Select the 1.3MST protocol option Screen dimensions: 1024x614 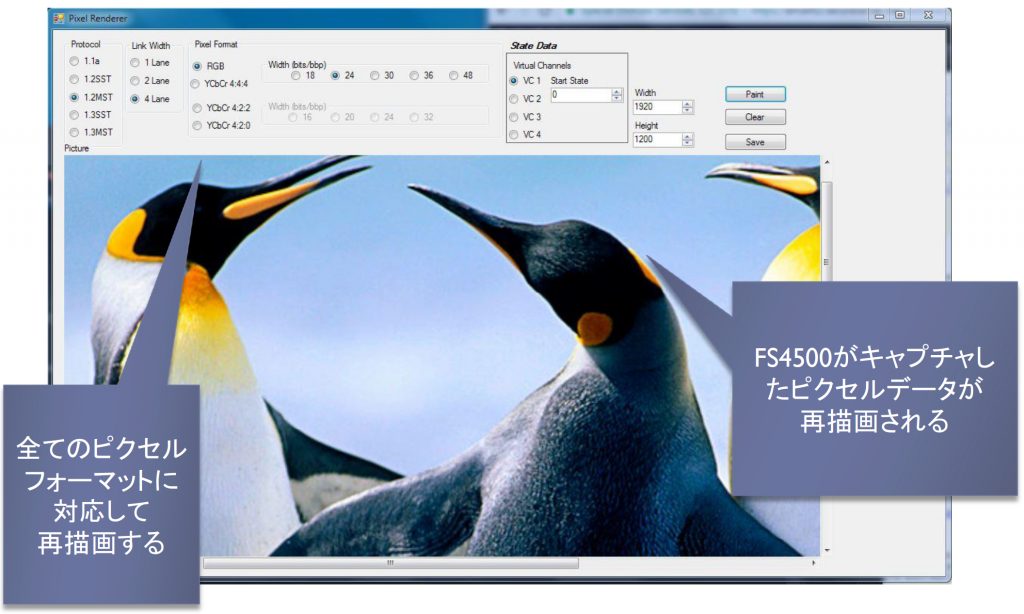[x=74, y=133]
